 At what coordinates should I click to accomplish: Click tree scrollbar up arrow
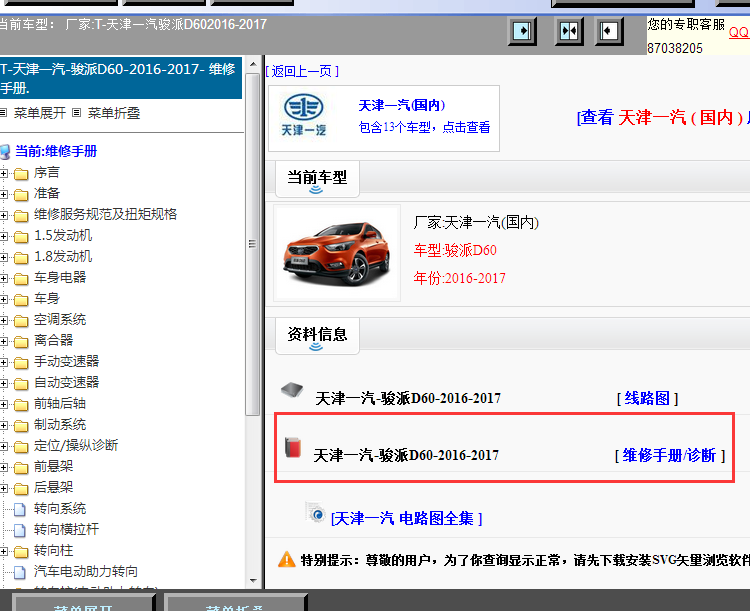tap(253, 64)
